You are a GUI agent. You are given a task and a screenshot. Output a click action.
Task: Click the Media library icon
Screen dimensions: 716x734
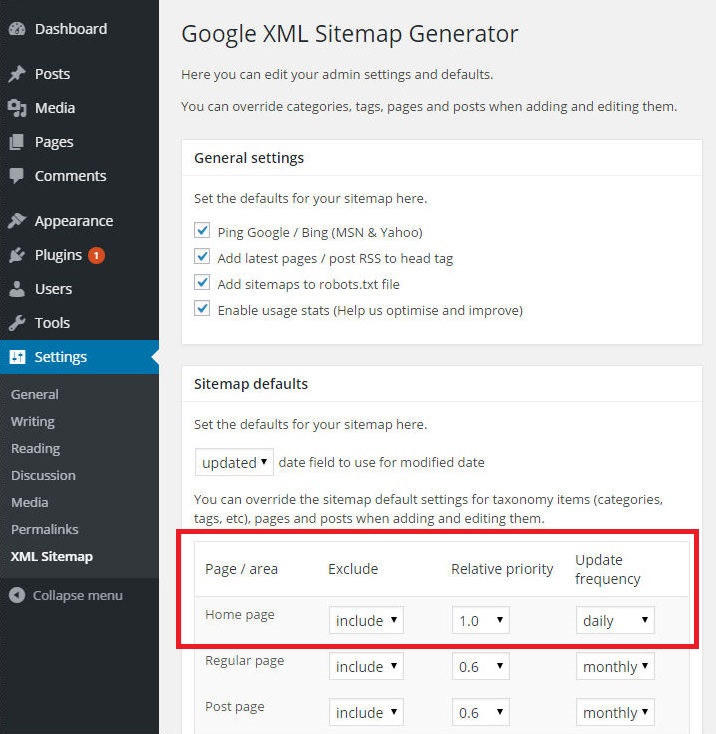tap(17, 108)
